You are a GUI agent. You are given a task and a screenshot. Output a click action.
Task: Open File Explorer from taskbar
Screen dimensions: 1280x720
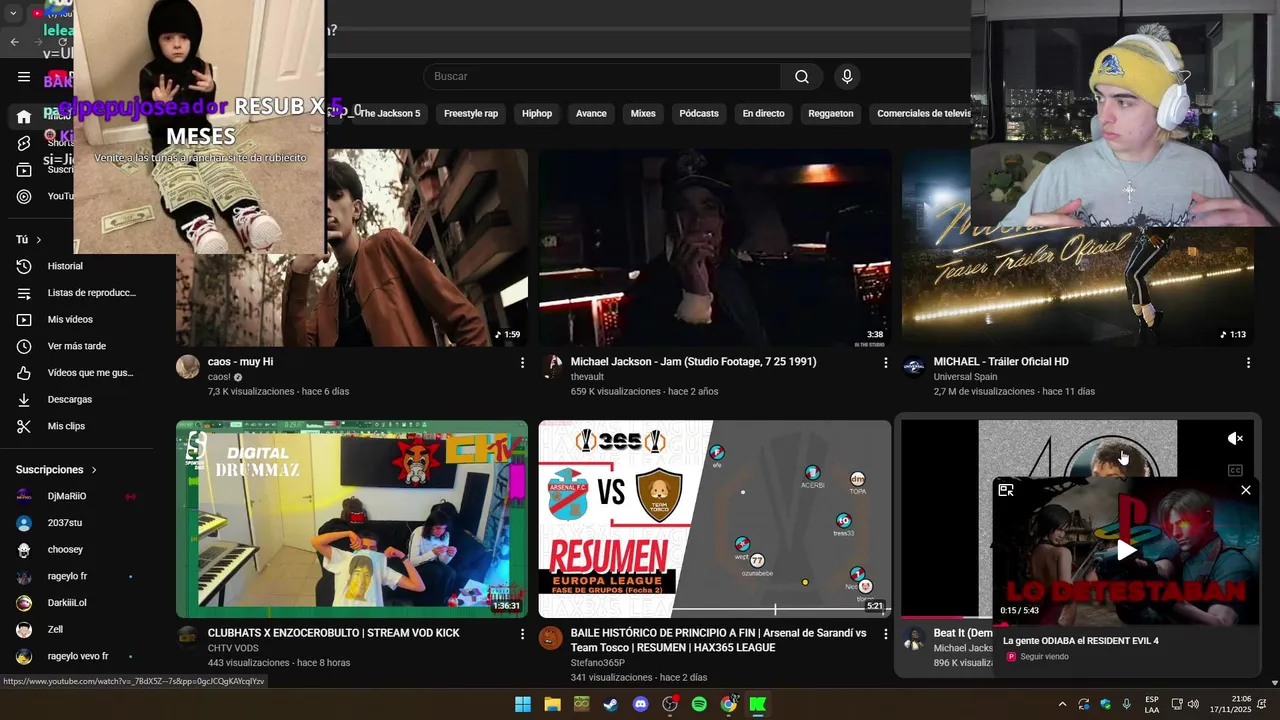pos(552,704)
